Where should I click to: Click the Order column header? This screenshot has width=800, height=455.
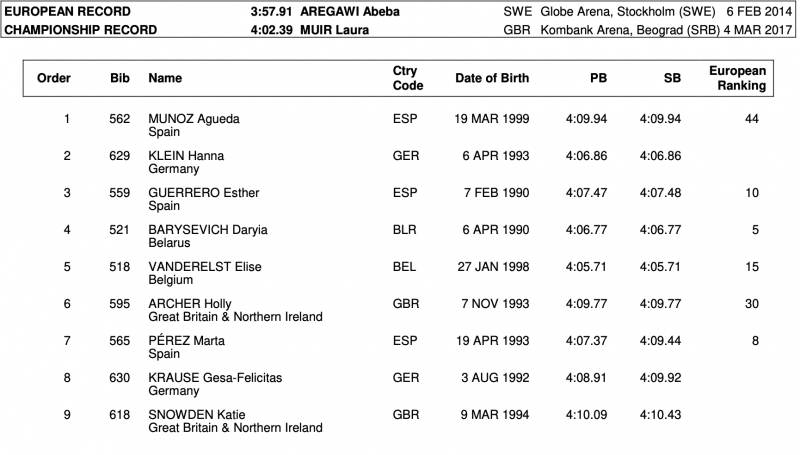point(54,78)
